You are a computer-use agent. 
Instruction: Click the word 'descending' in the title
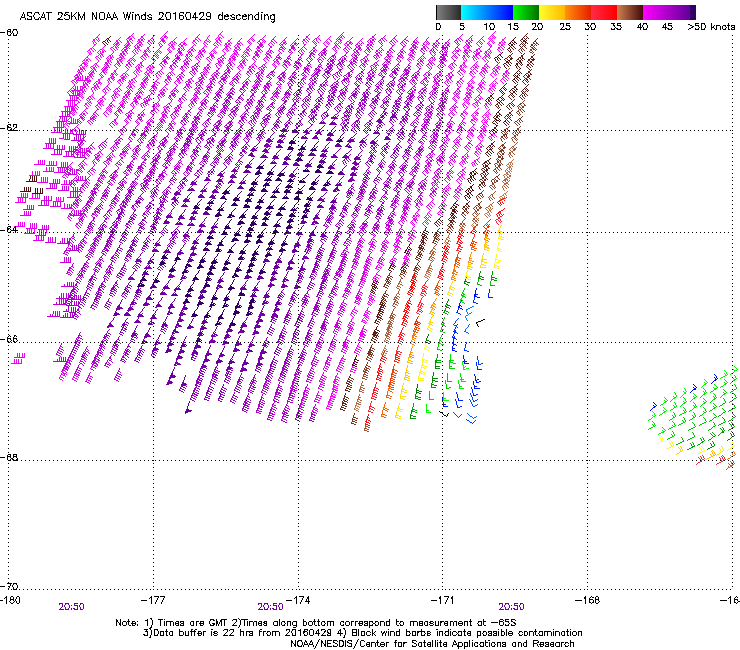tap(246, 17)
